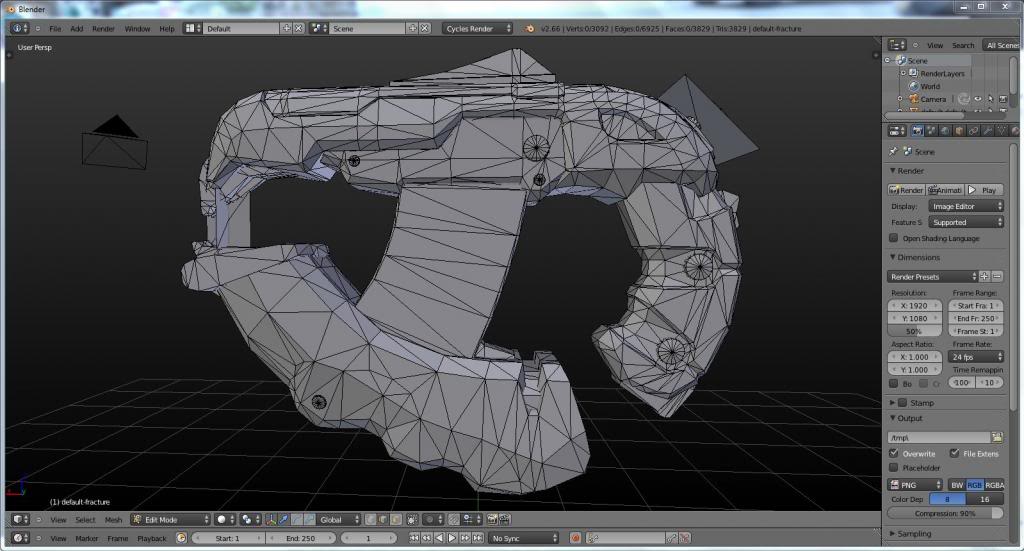Open Feature Set Supported dropdown
The height and width of the screenshot is (551, 1024).
pos(966,222)
